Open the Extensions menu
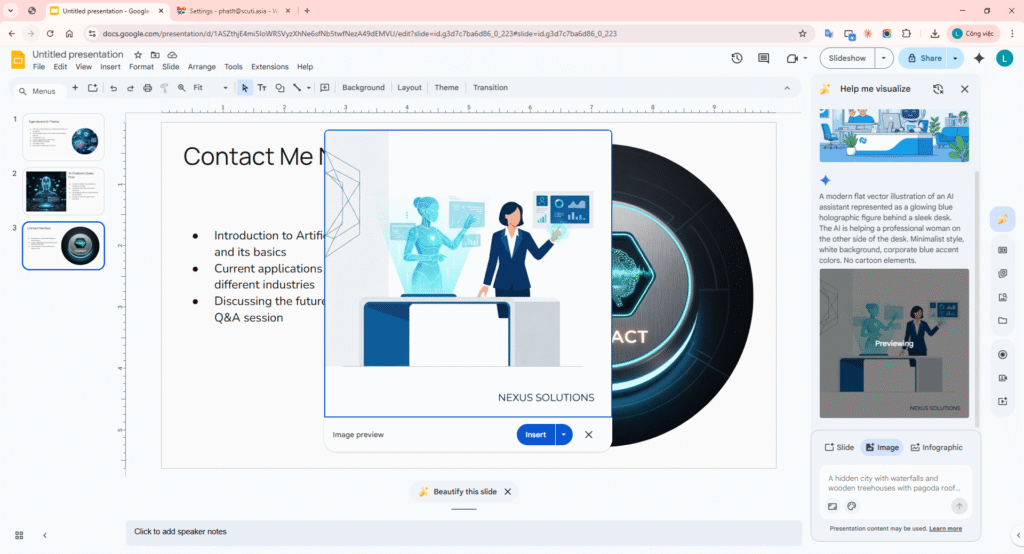 point(269,67)
